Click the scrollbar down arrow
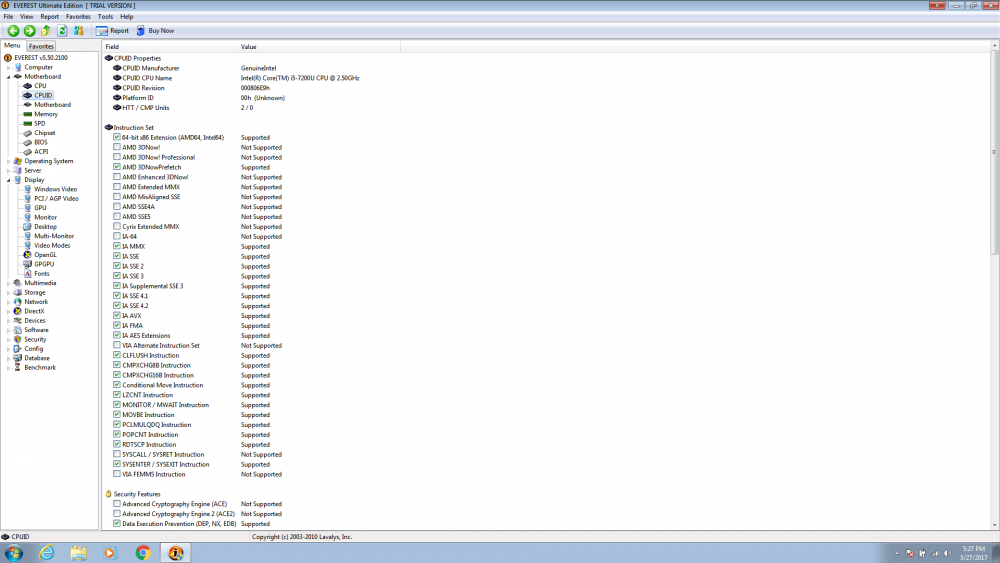1000x563 pixels. click(x=994, y=525)
